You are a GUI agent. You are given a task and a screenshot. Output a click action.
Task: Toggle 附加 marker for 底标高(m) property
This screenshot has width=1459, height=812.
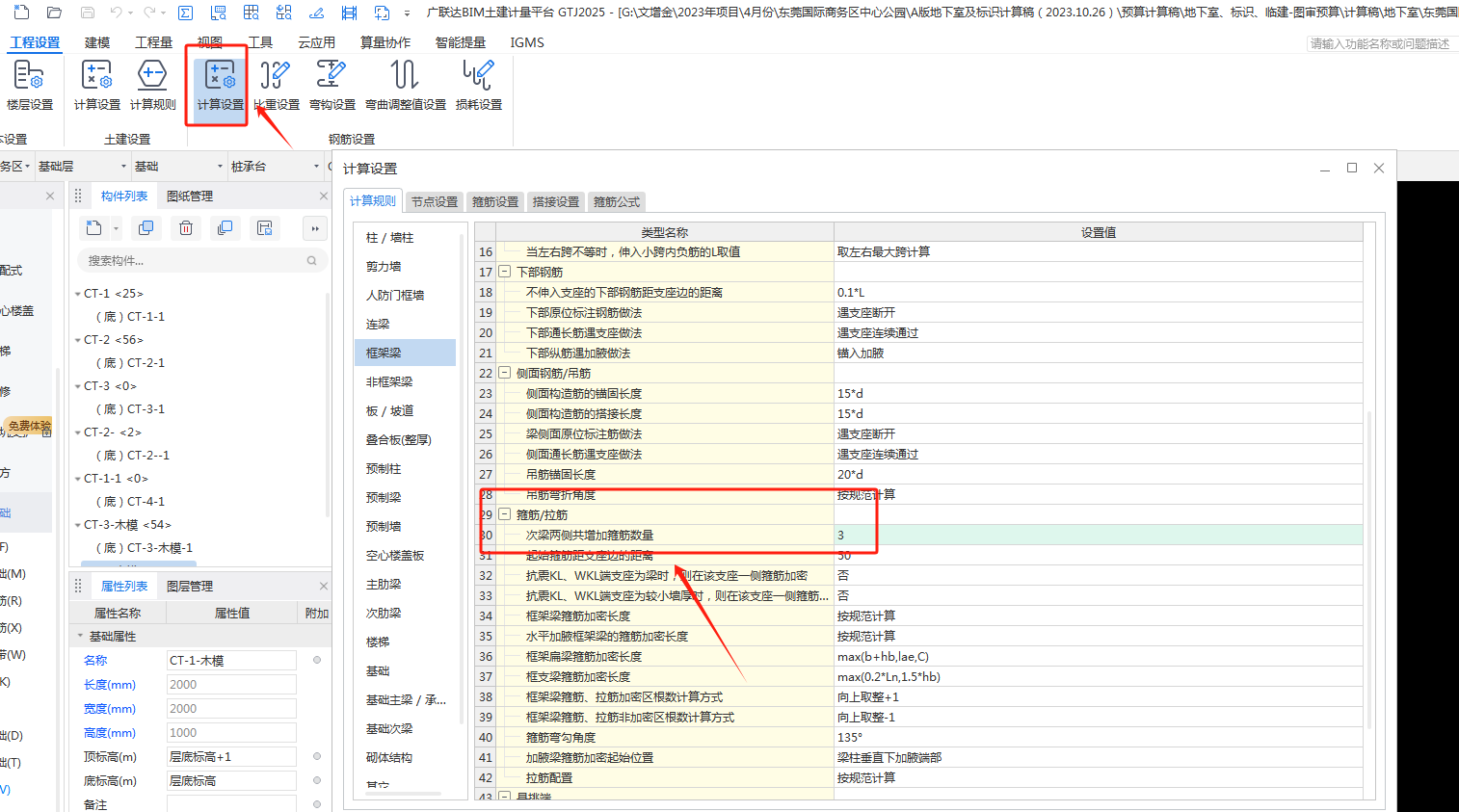click(317, 781)
